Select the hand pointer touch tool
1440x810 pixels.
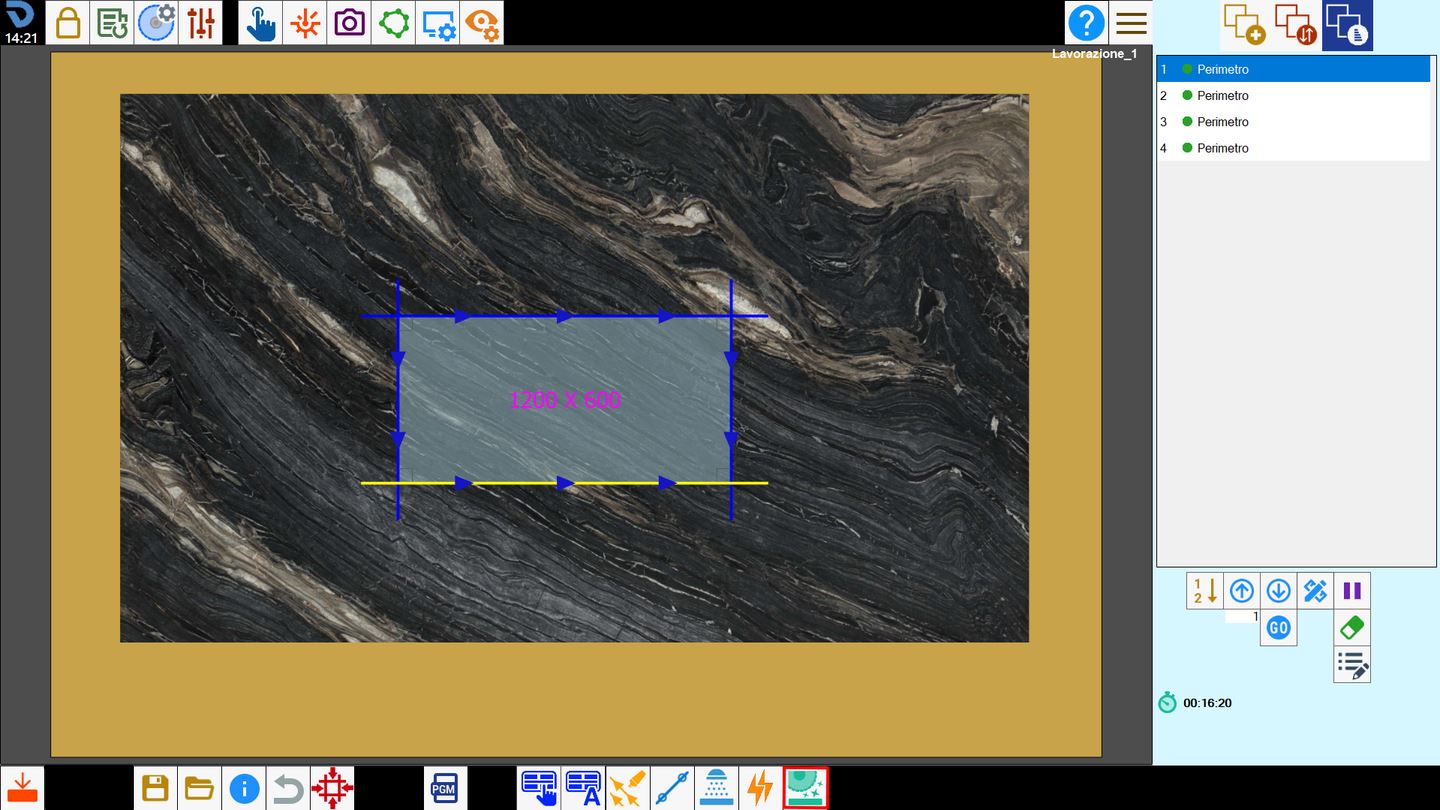coord(260,22)
